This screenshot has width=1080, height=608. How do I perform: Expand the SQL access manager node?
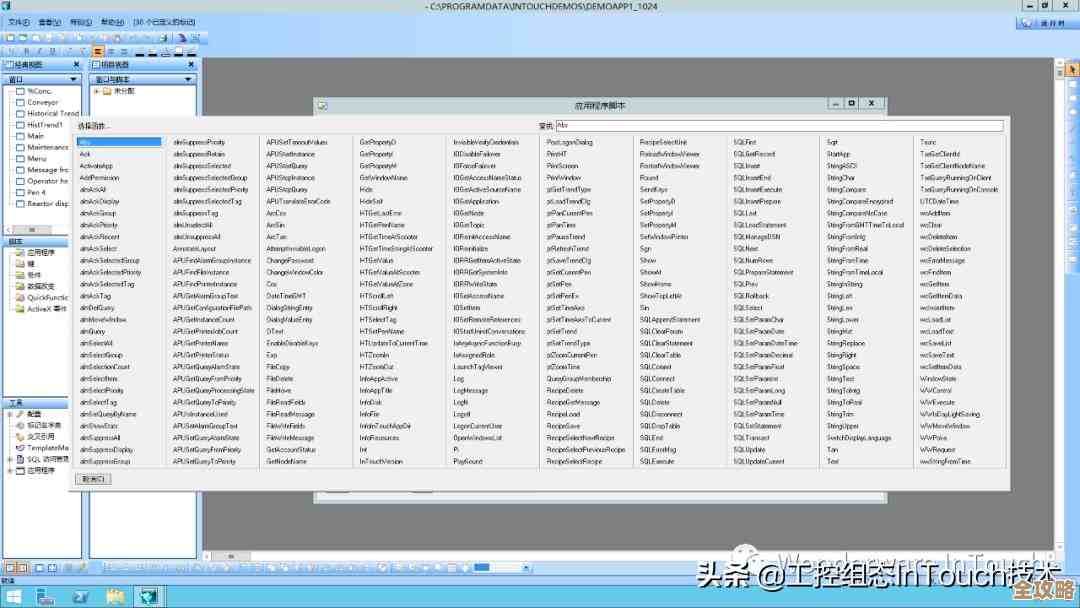point(10,459)
